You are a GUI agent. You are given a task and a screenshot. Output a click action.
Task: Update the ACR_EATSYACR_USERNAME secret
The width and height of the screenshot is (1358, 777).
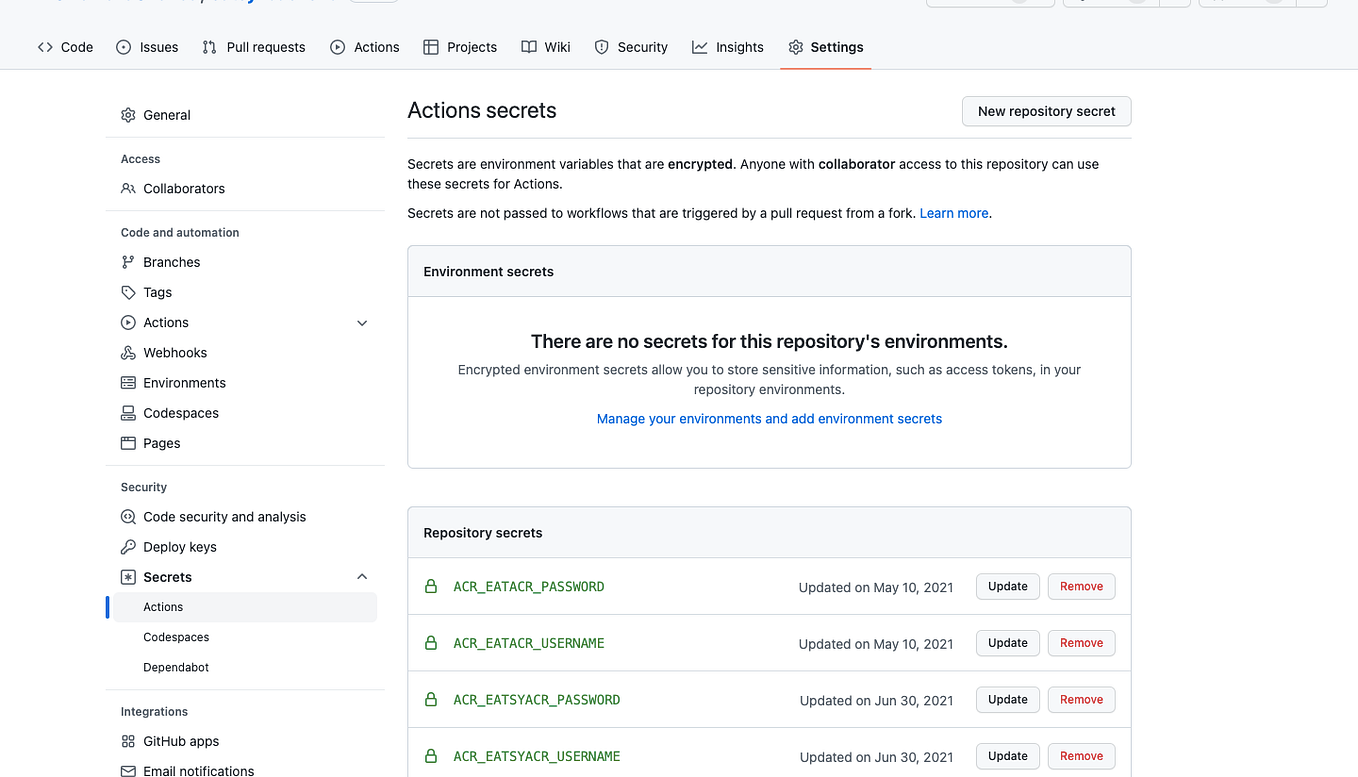click(x=1007, y=756)
